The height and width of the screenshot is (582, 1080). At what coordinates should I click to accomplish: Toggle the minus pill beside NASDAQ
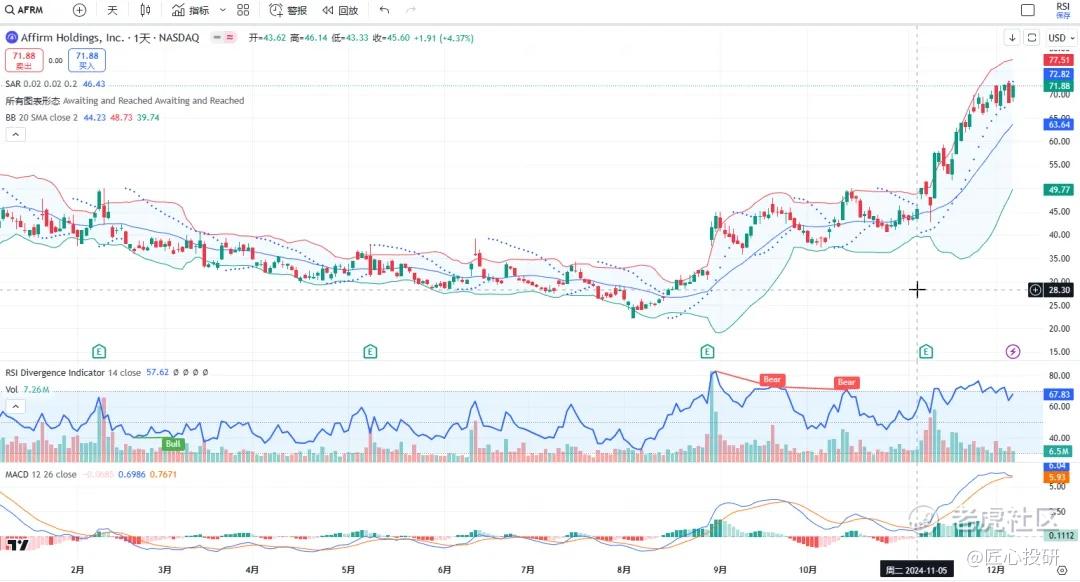click(217, 37)
